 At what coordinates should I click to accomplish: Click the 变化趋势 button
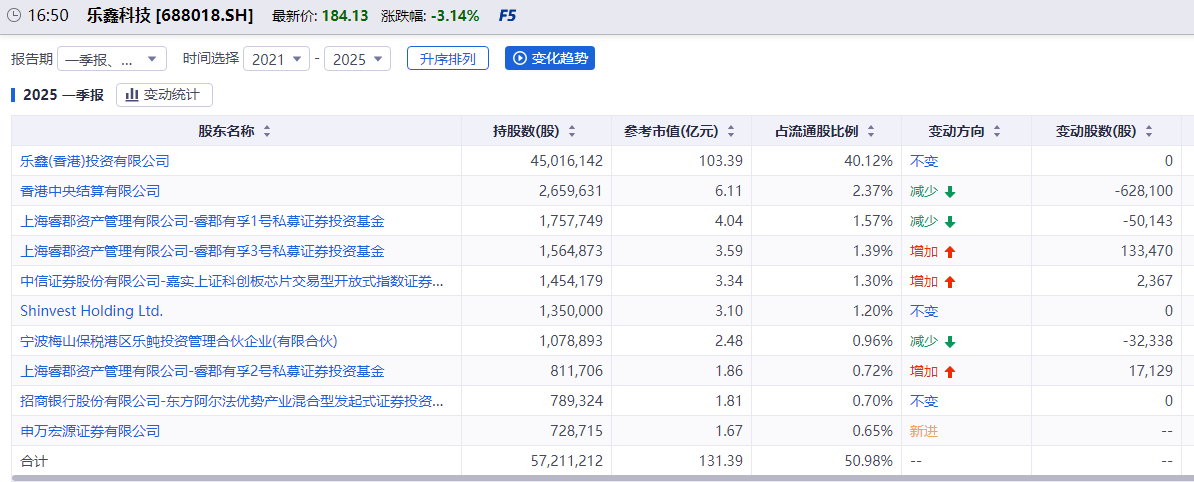pyautogui.click(x=550, y=59)
